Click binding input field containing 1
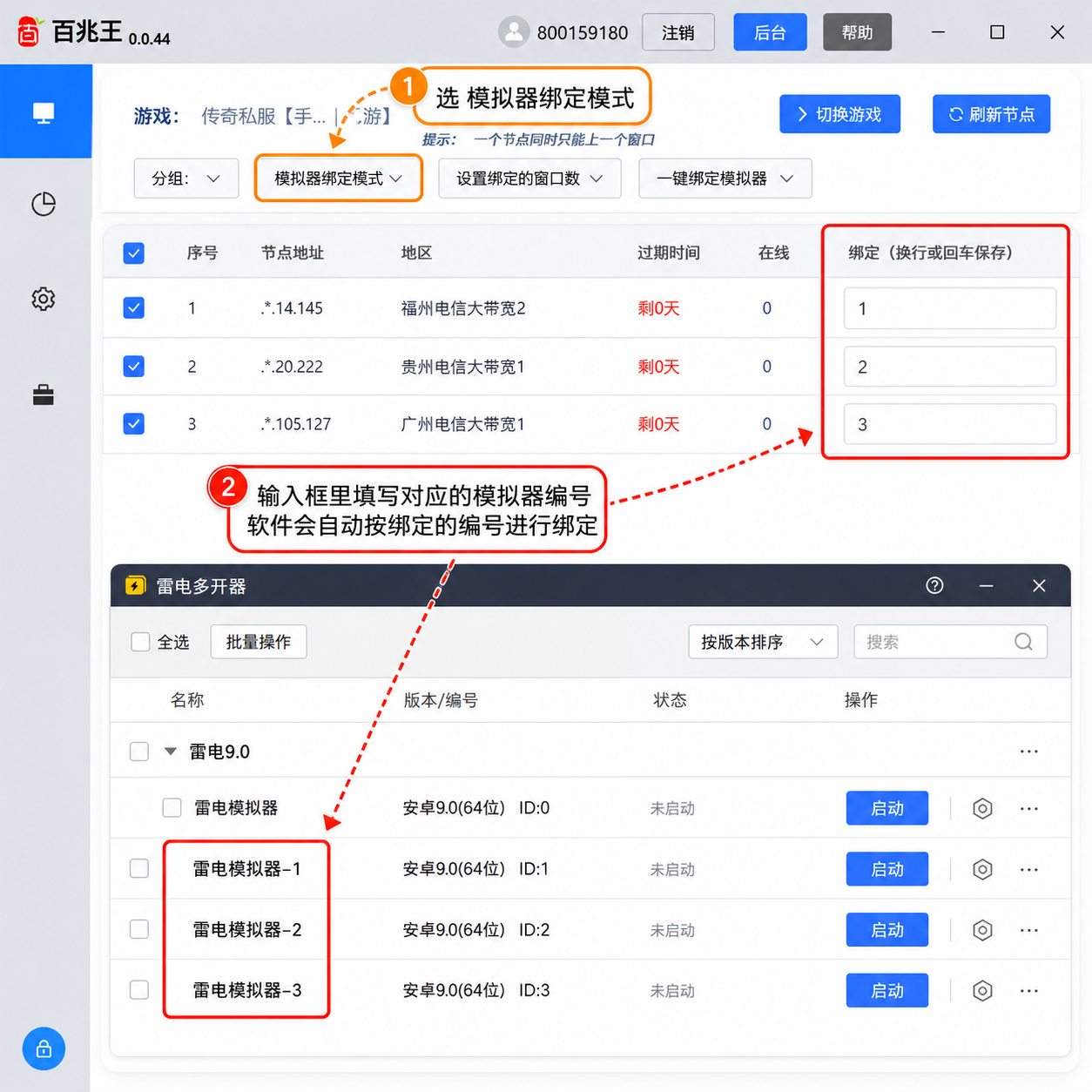 (950, 308)
